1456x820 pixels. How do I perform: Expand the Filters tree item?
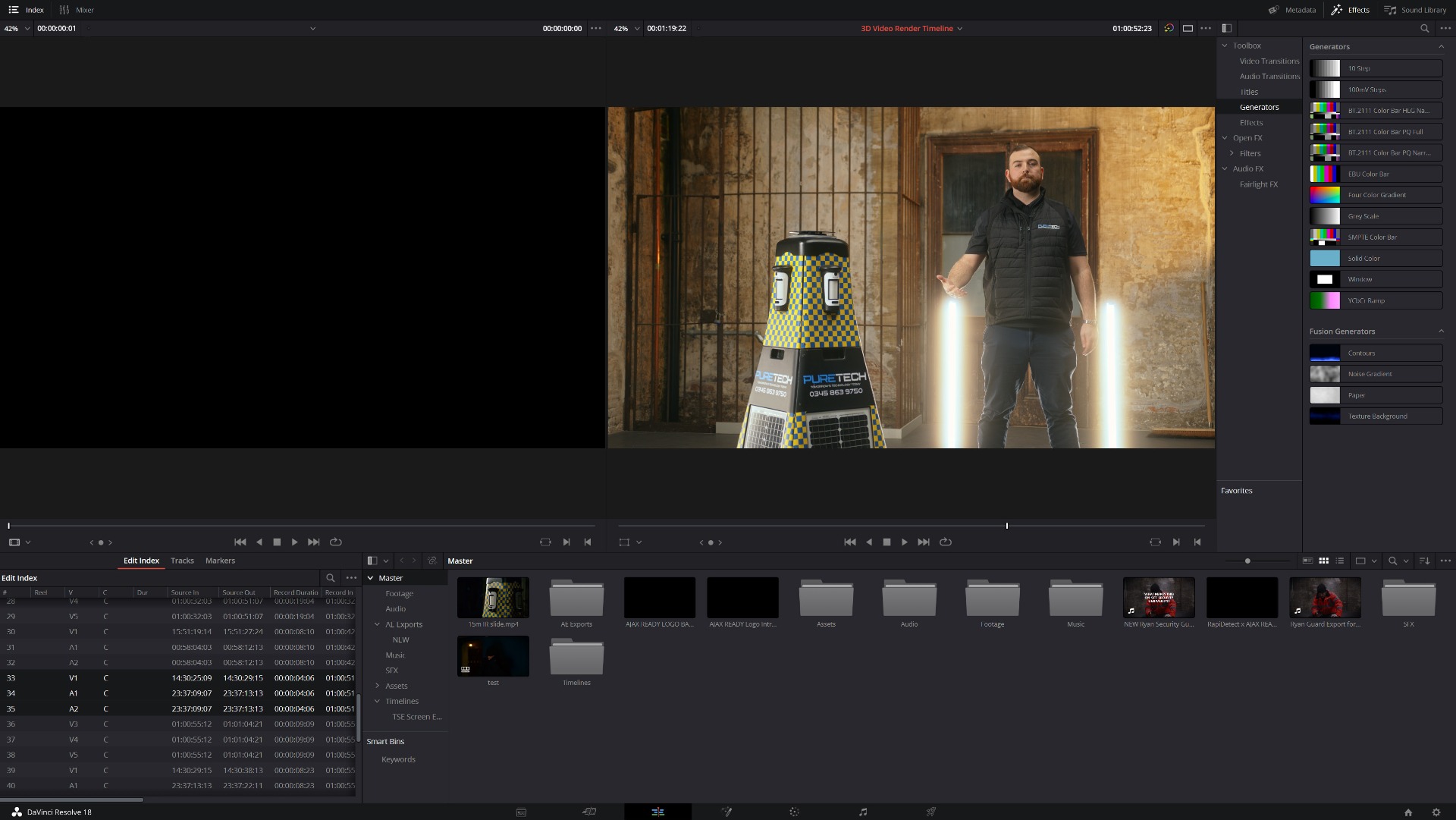coord(1232,153)
